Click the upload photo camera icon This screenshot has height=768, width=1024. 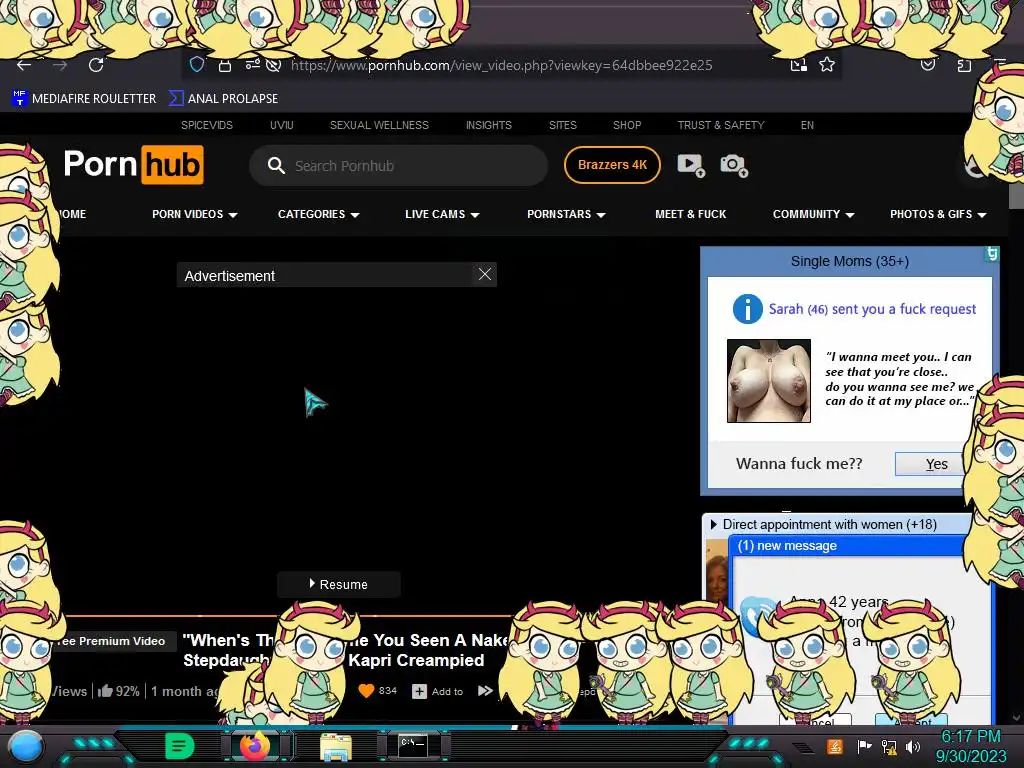tap(734, 165)
